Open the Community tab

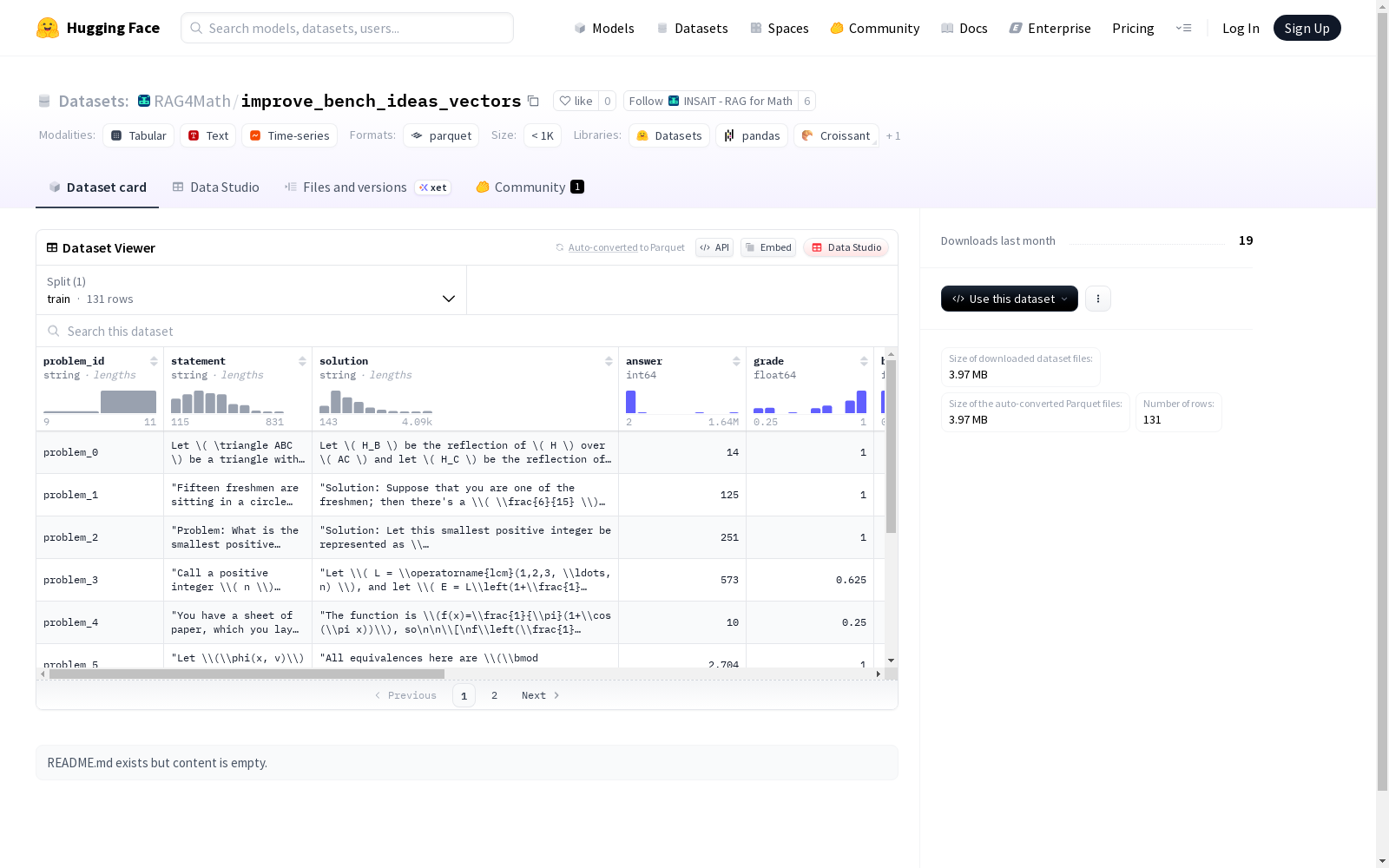[x=530, y=187]
